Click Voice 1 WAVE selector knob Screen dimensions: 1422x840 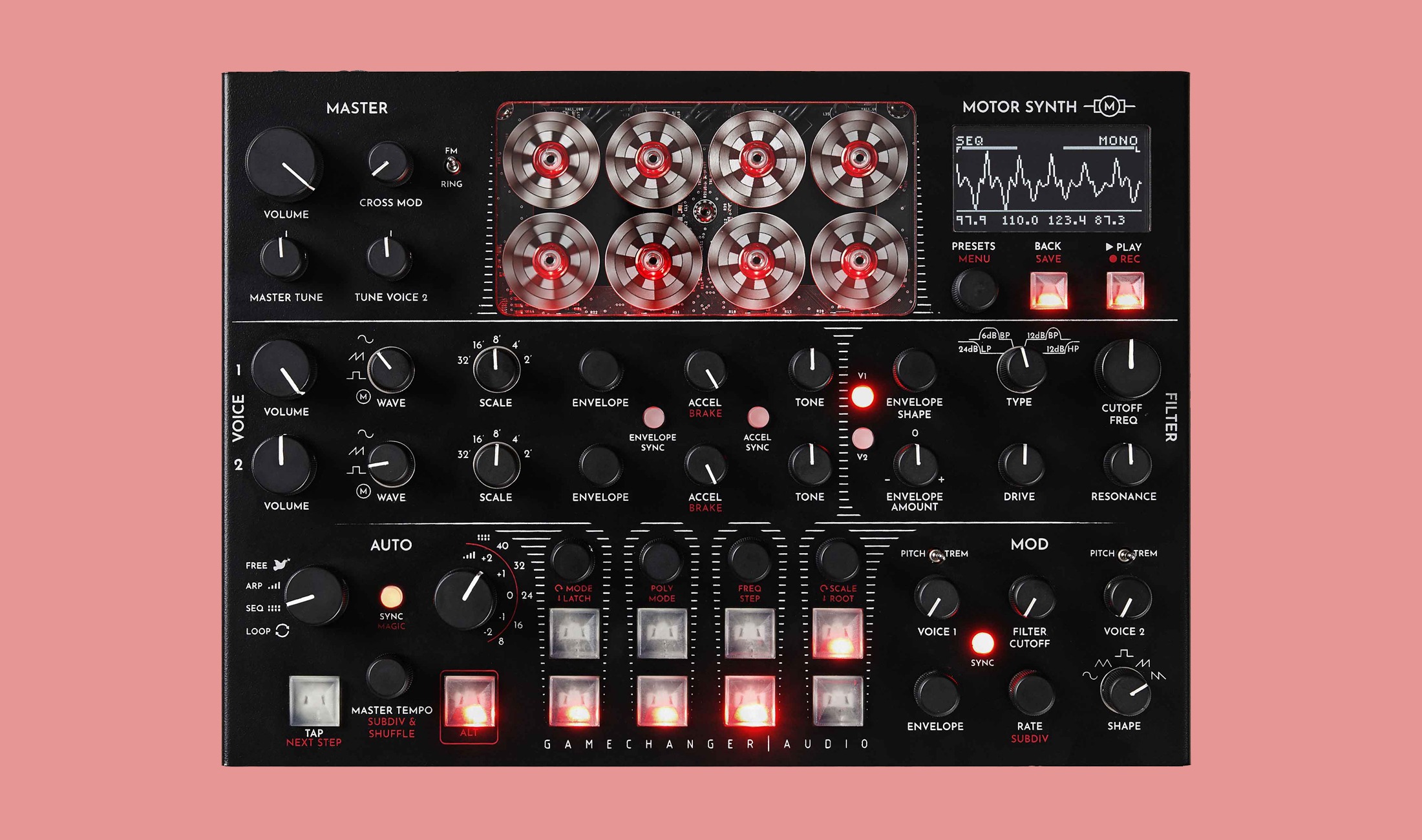click(390, 370)
